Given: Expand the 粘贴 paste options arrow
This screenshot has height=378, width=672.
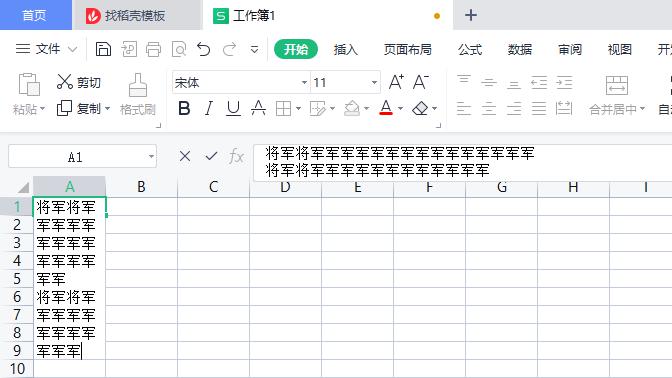Looking at the screenshot, I should [42, 109].
